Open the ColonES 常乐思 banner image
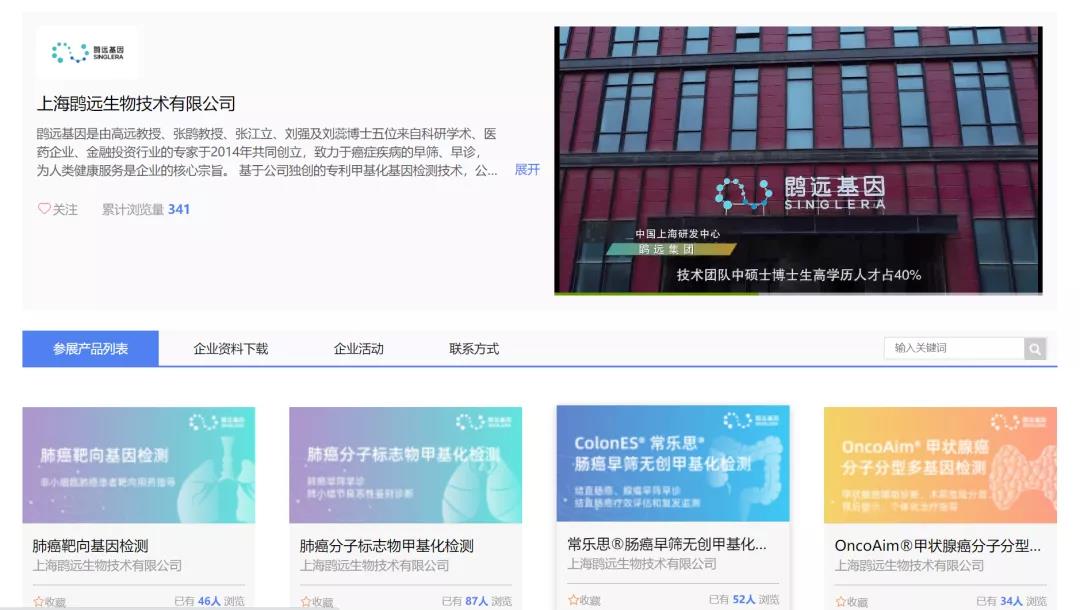Screen dimensions: 1080x610 (673, 463)
